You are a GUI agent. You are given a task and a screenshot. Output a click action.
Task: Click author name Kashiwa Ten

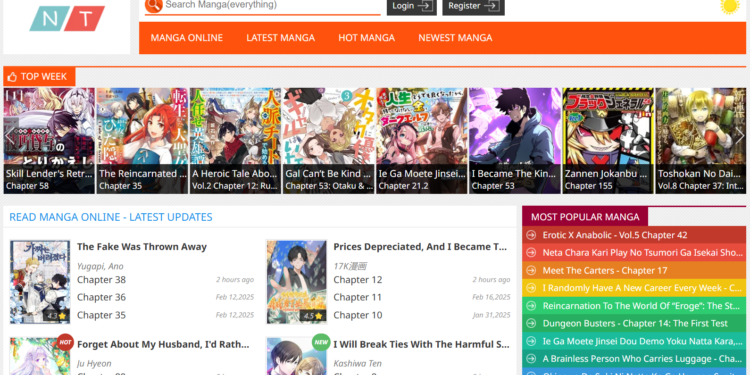point(357,364)
